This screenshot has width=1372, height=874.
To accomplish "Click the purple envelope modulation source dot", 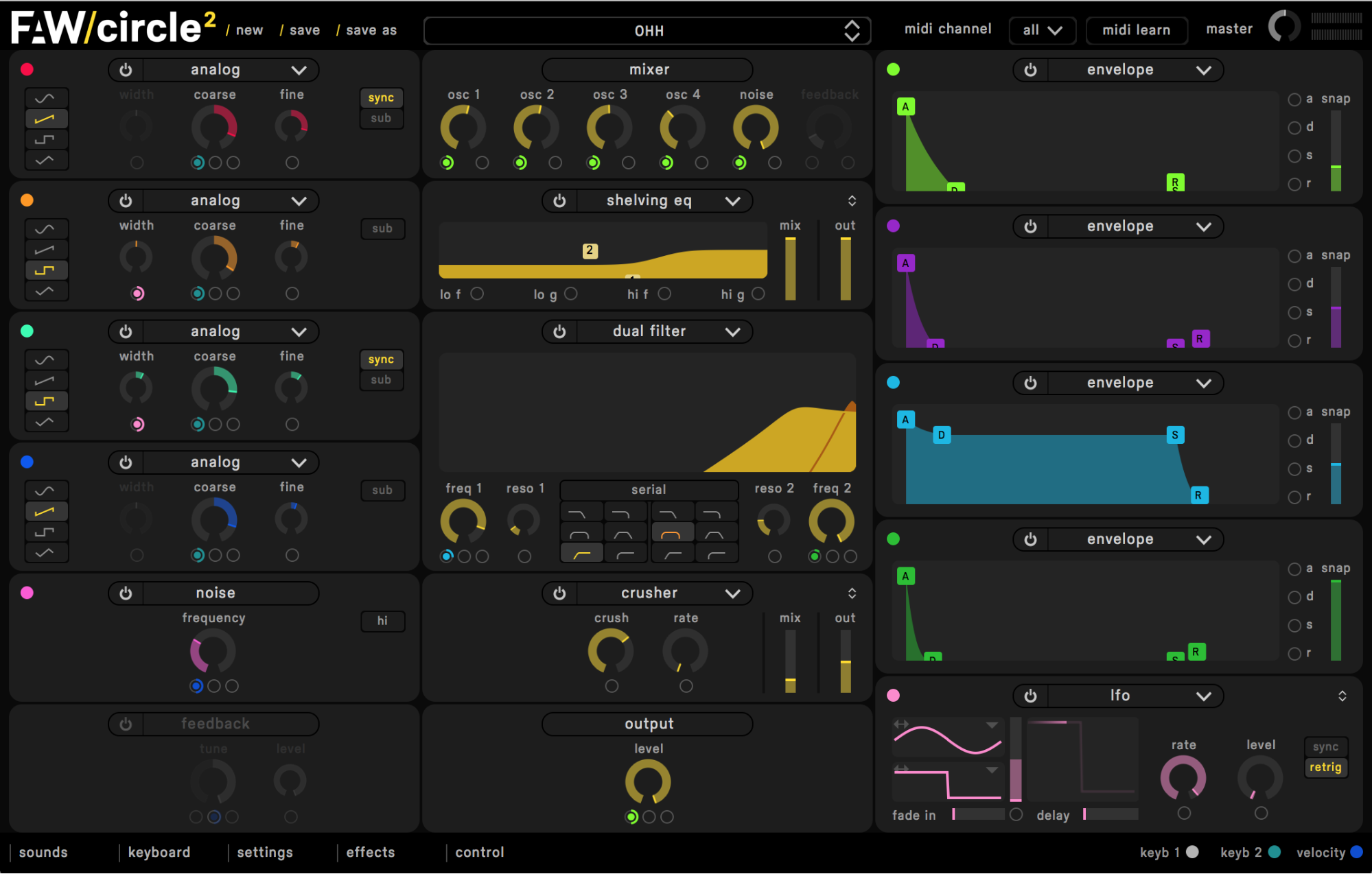I will [x=893, y=226].
